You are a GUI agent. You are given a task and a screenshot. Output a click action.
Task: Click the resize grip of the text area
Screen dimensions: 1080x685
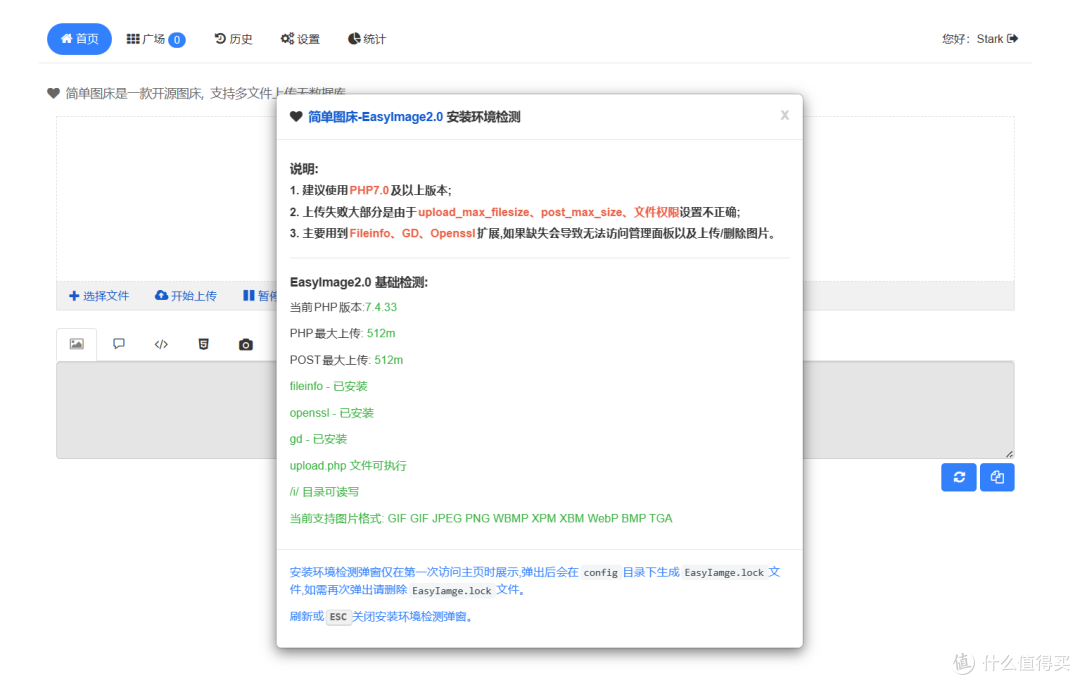(1009, 454)
